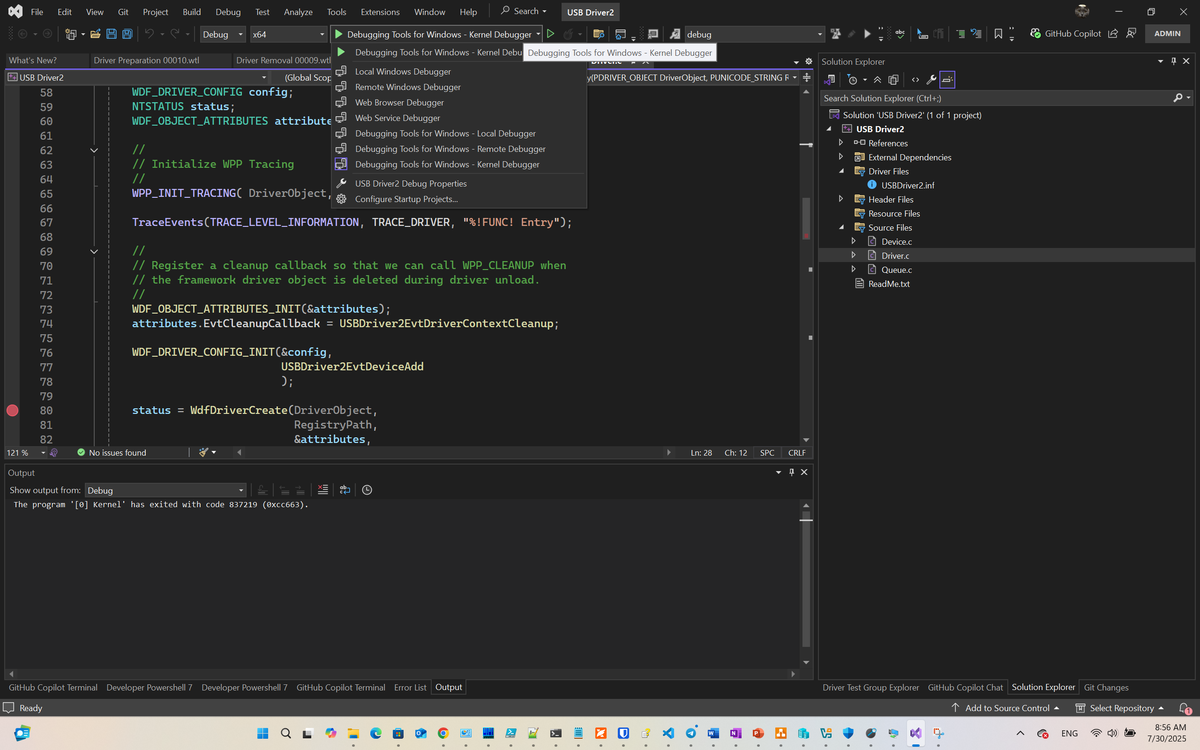The image size is (1200, 750).
Task: Open USB Driver2 Debug Properties
Action: click(x=411, y=184)
